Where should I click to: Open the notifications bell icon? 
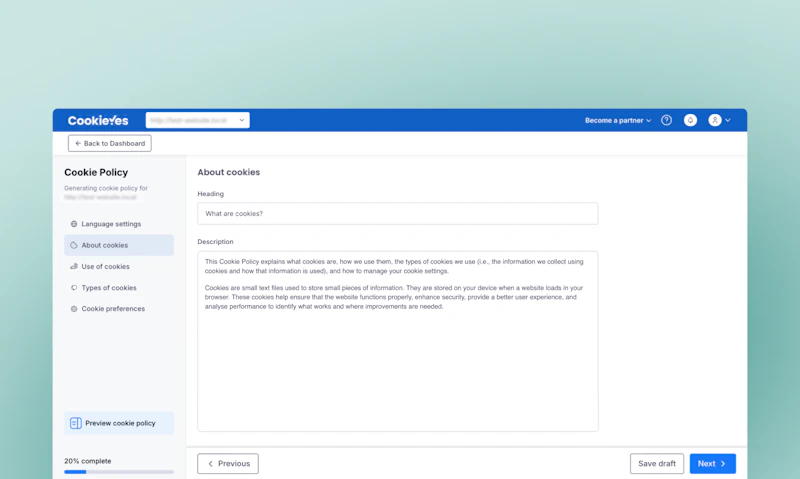(690, 120)
